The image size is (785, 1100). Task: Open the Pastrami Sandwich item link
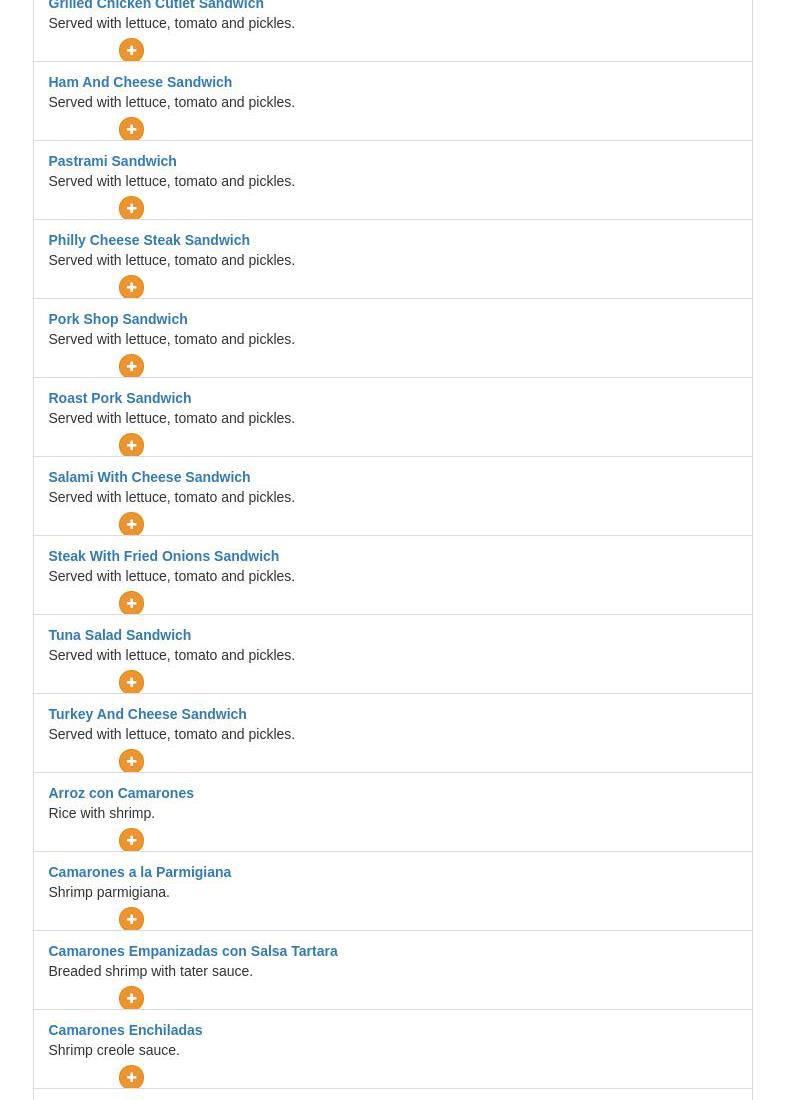pyautogui.click(x=112, y=161)
